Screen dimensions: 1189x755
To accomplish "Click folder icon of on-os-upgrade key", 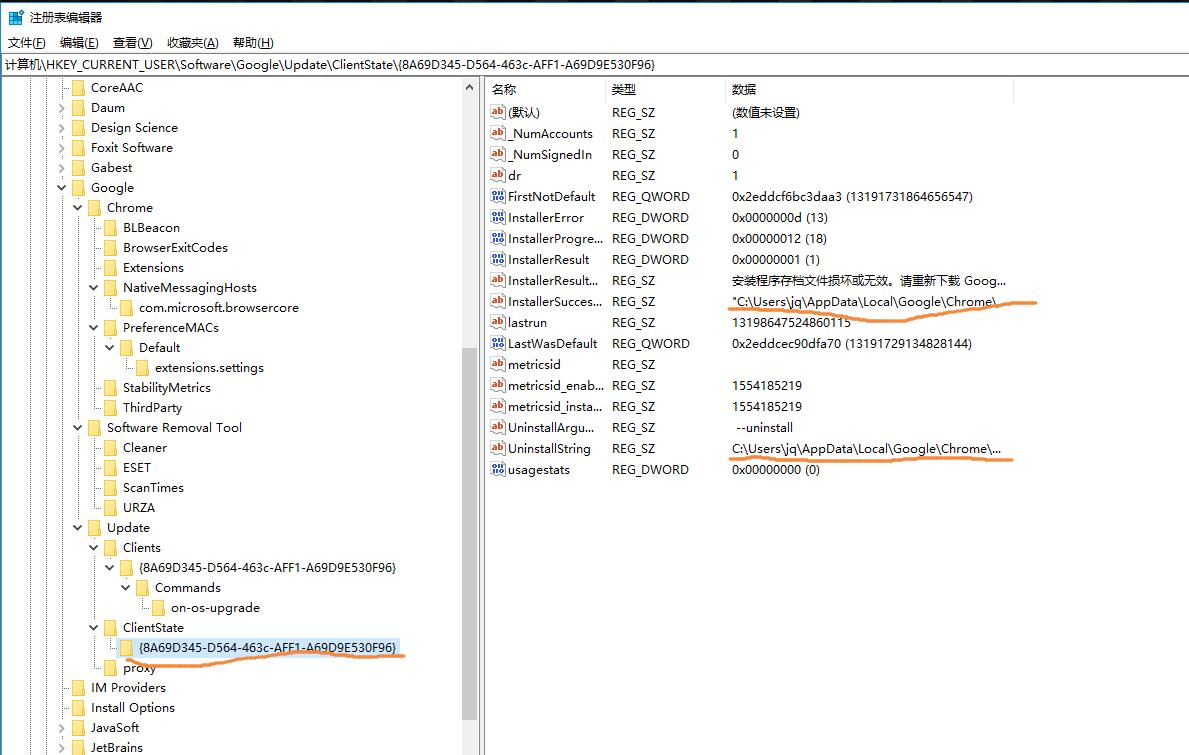I will point(158,607).
